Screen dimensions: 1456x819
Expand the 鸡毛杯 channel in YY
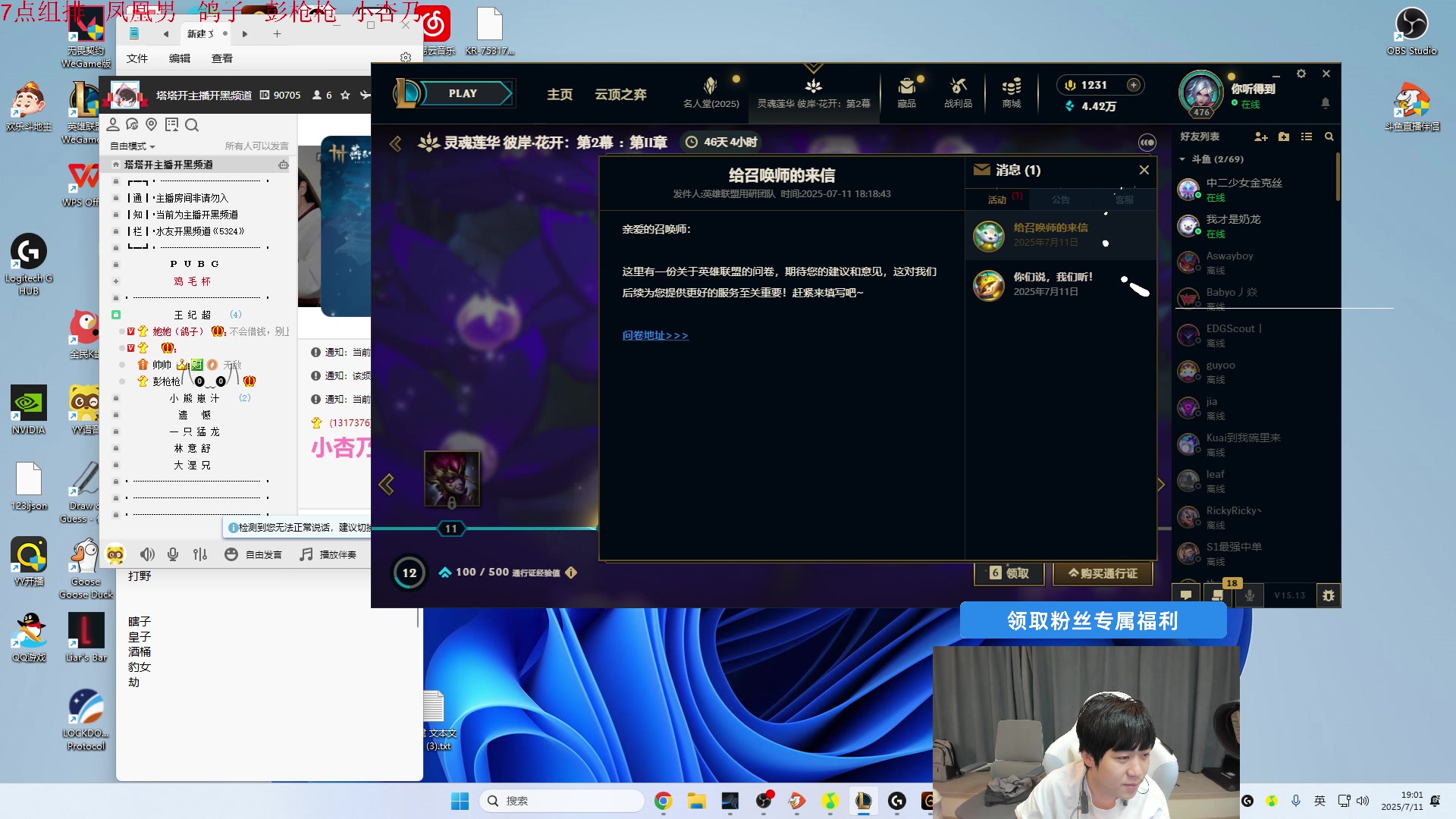pos(116,281)
